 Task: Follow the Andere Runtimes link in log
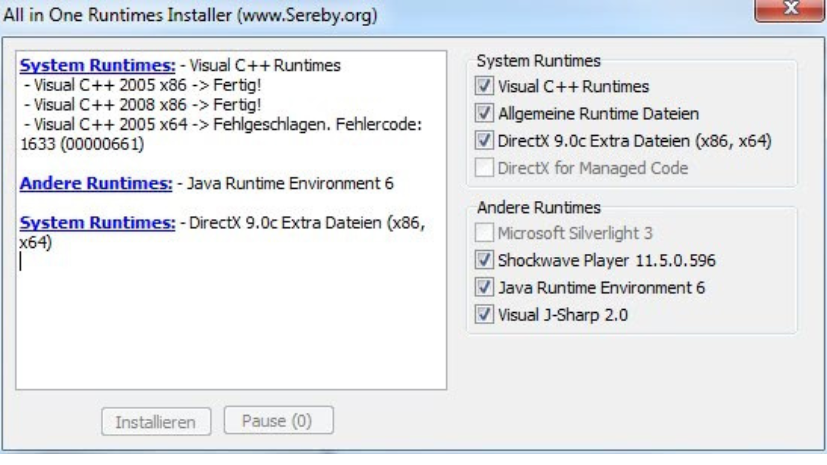tap(96, 184)
